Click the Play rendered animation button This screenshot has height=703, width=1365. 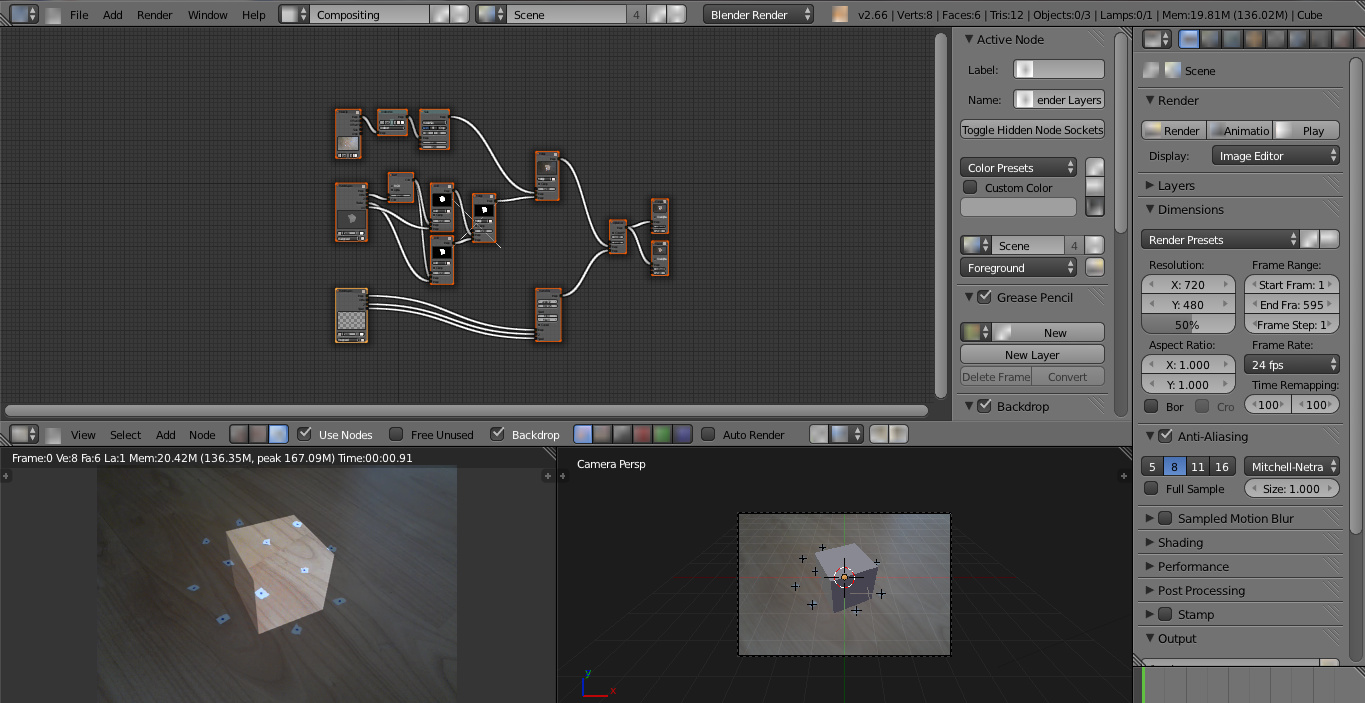1306,131
